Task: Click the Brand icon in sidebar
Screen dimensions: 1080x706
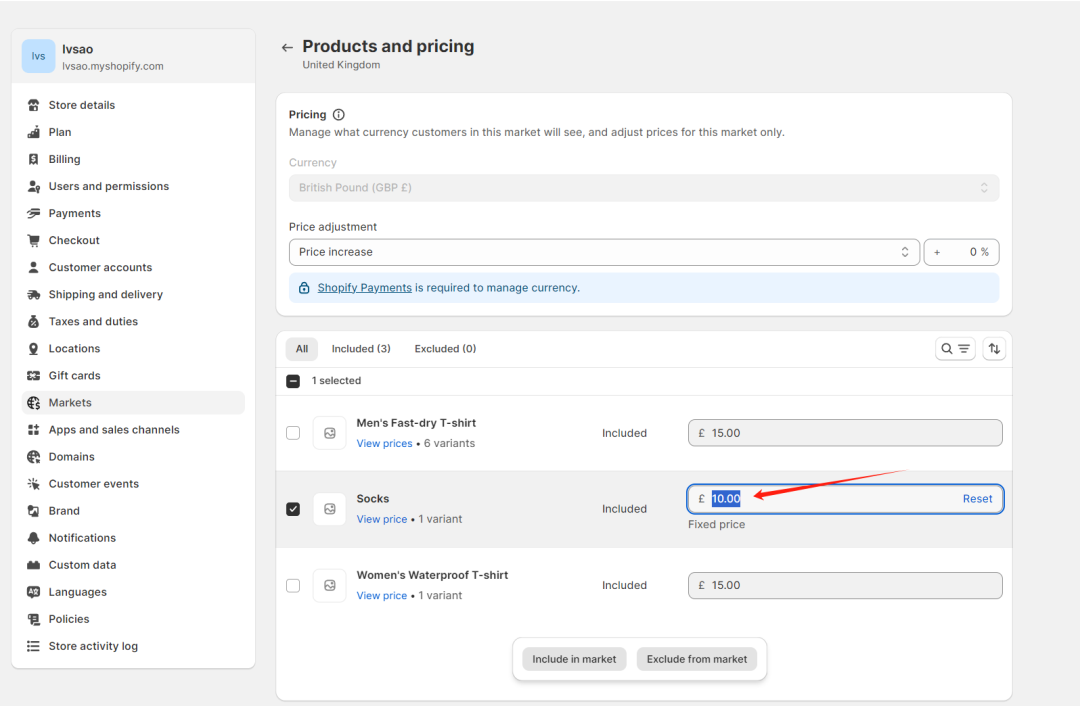Action: (x=33, y=510)
